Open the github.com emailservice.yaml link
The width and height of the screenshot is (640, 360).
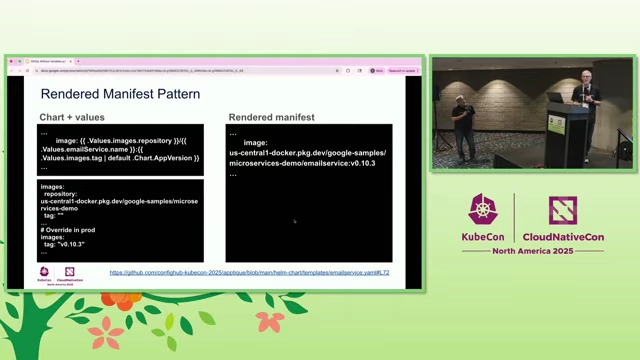[x=249, y=272]
